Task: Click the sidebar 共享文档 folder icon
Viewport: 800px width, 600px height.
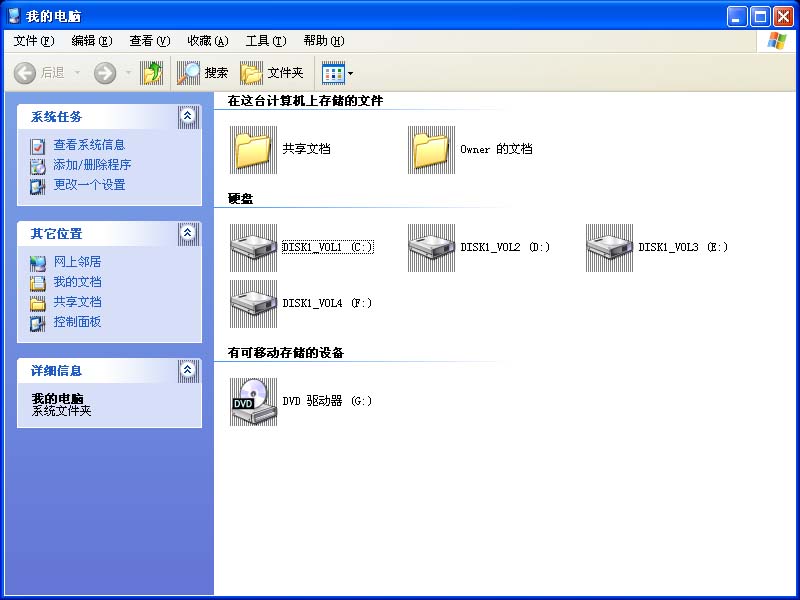Action: (37, 304)
